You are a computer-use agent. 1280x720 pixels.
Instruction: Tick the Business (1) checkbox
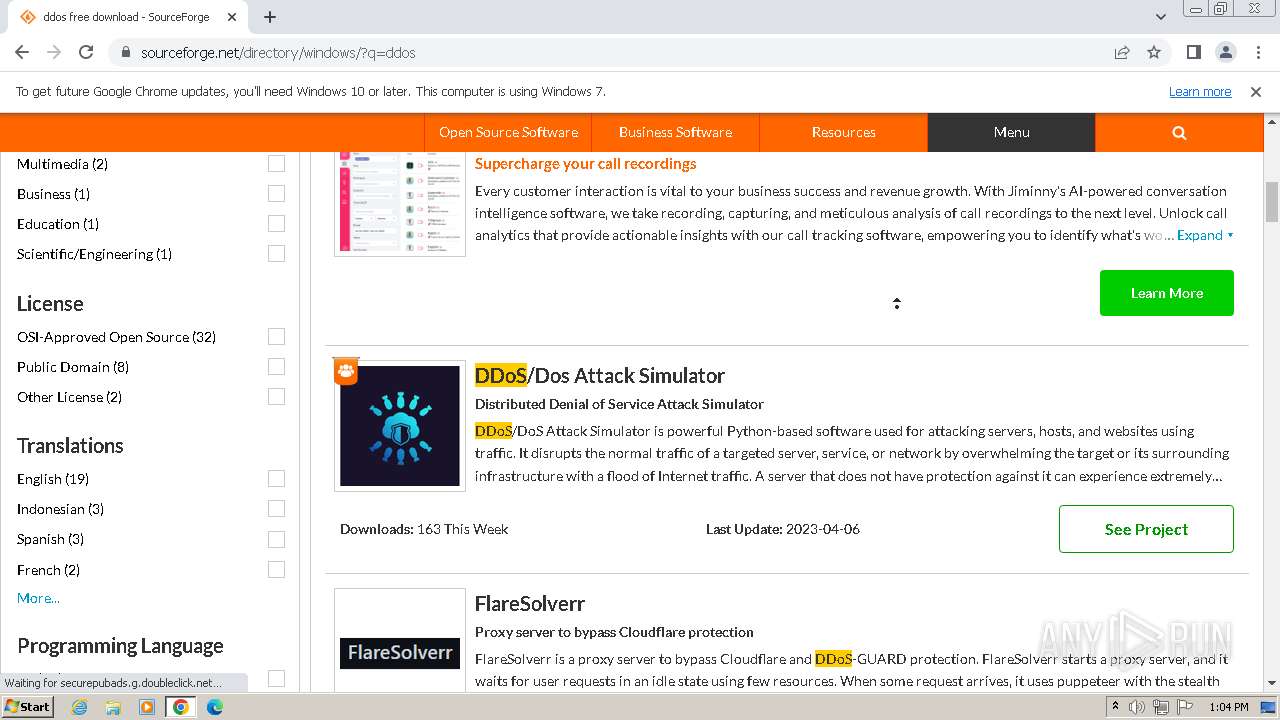pos(276,194)
